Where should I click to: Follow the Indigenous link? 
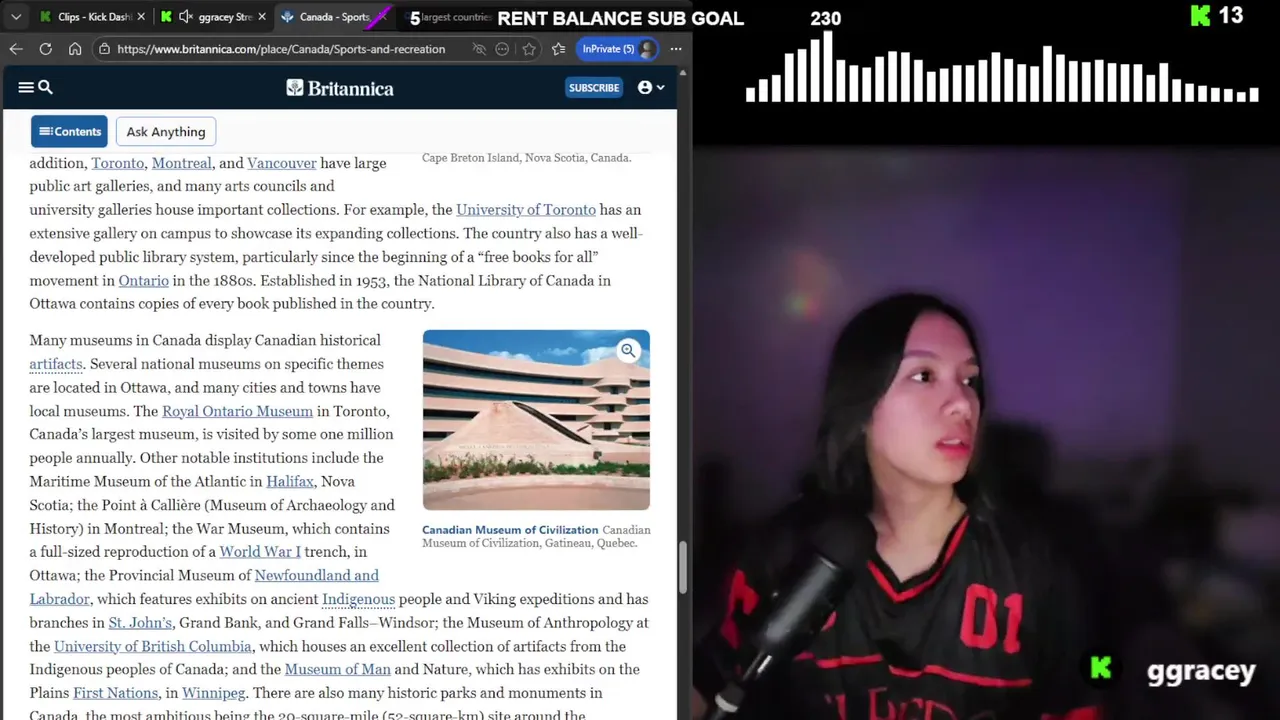point(359,599)
